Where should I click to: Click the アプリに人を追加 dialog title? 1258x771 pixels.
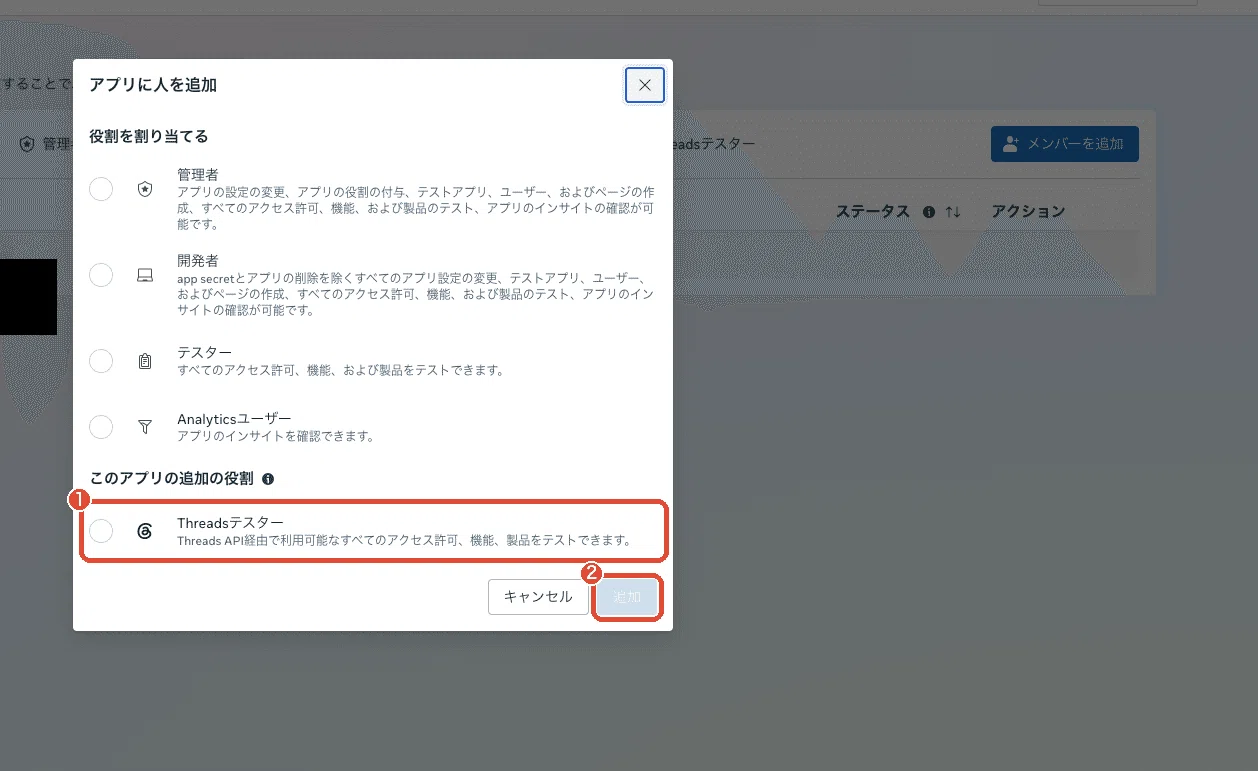pos(153,85)
